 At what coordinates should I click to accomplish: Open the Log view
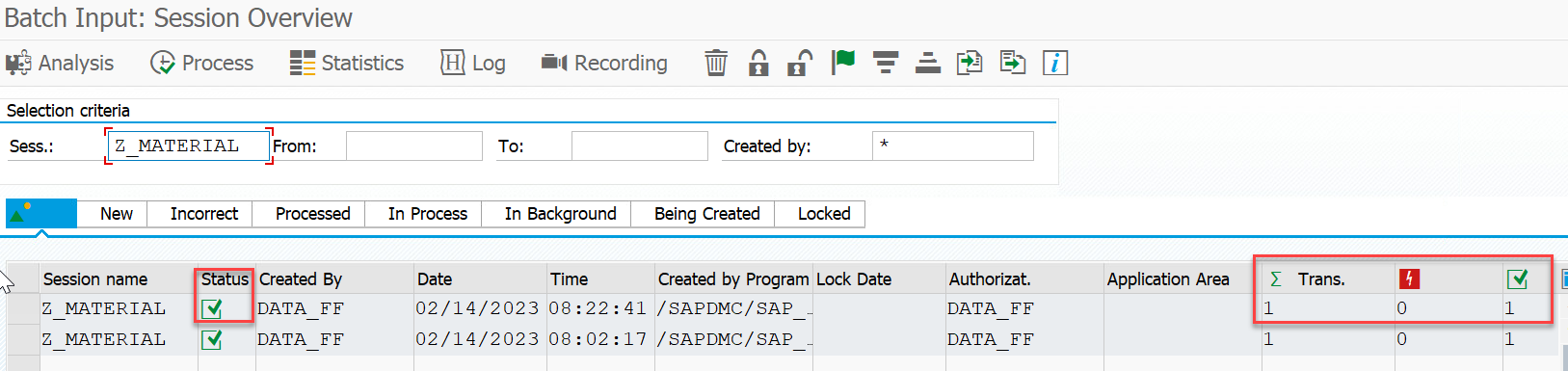[473, 64]
